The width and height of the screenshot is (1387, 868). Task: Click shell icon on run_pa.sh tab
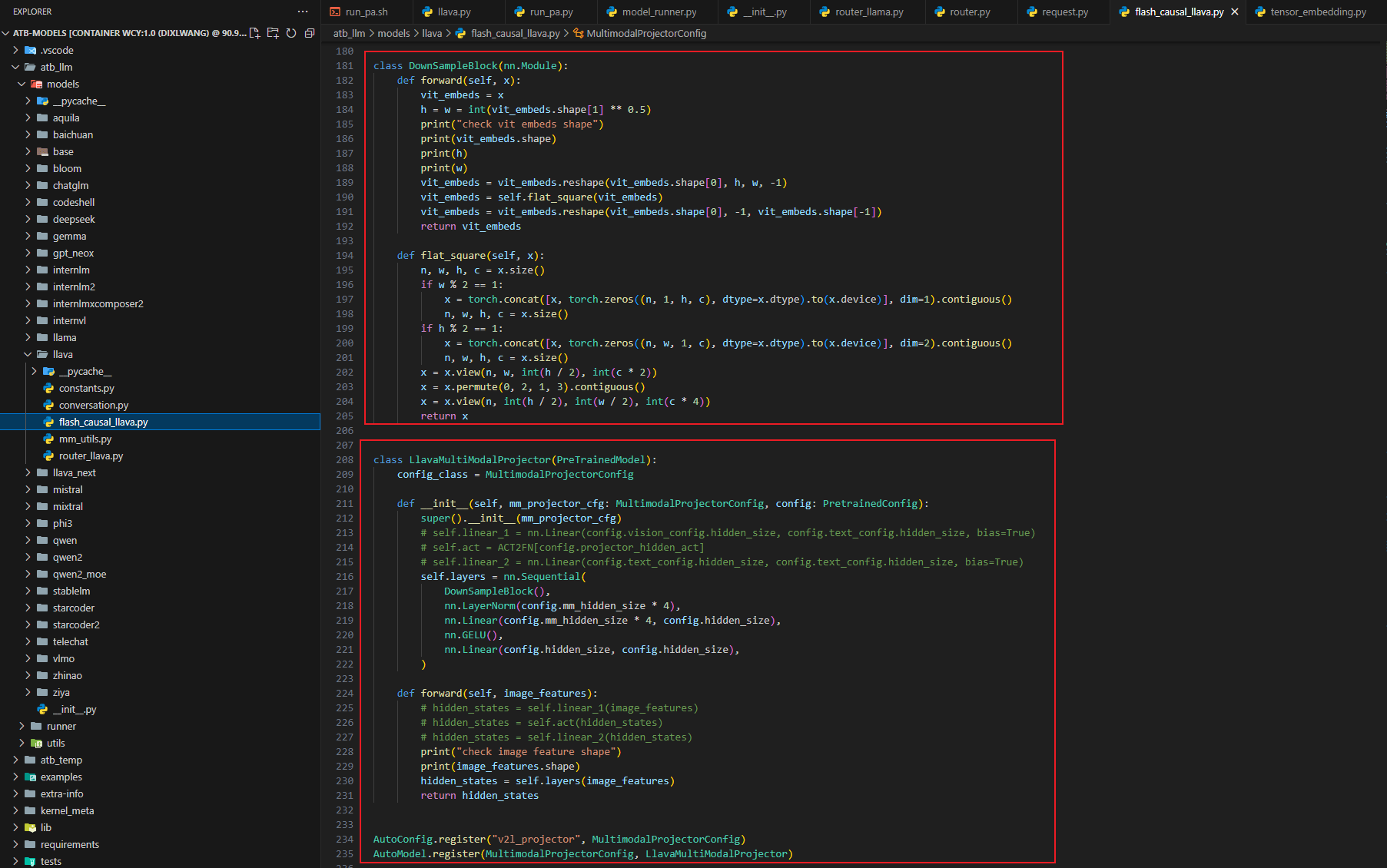(335, 12)
